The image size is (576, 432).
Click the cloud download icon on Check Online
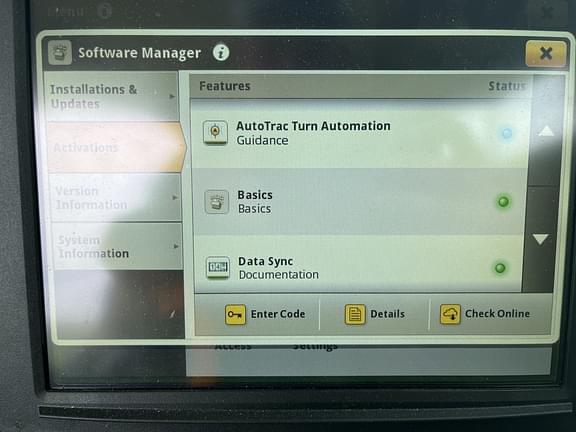click(x=450, y=314)
